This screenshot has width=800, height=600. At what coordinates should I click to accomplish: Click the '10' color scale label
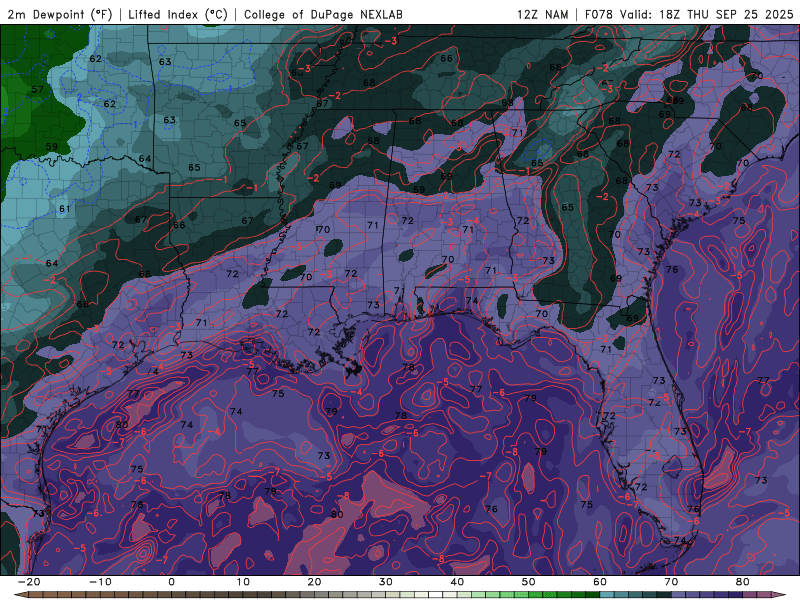(x=243, y=582)
